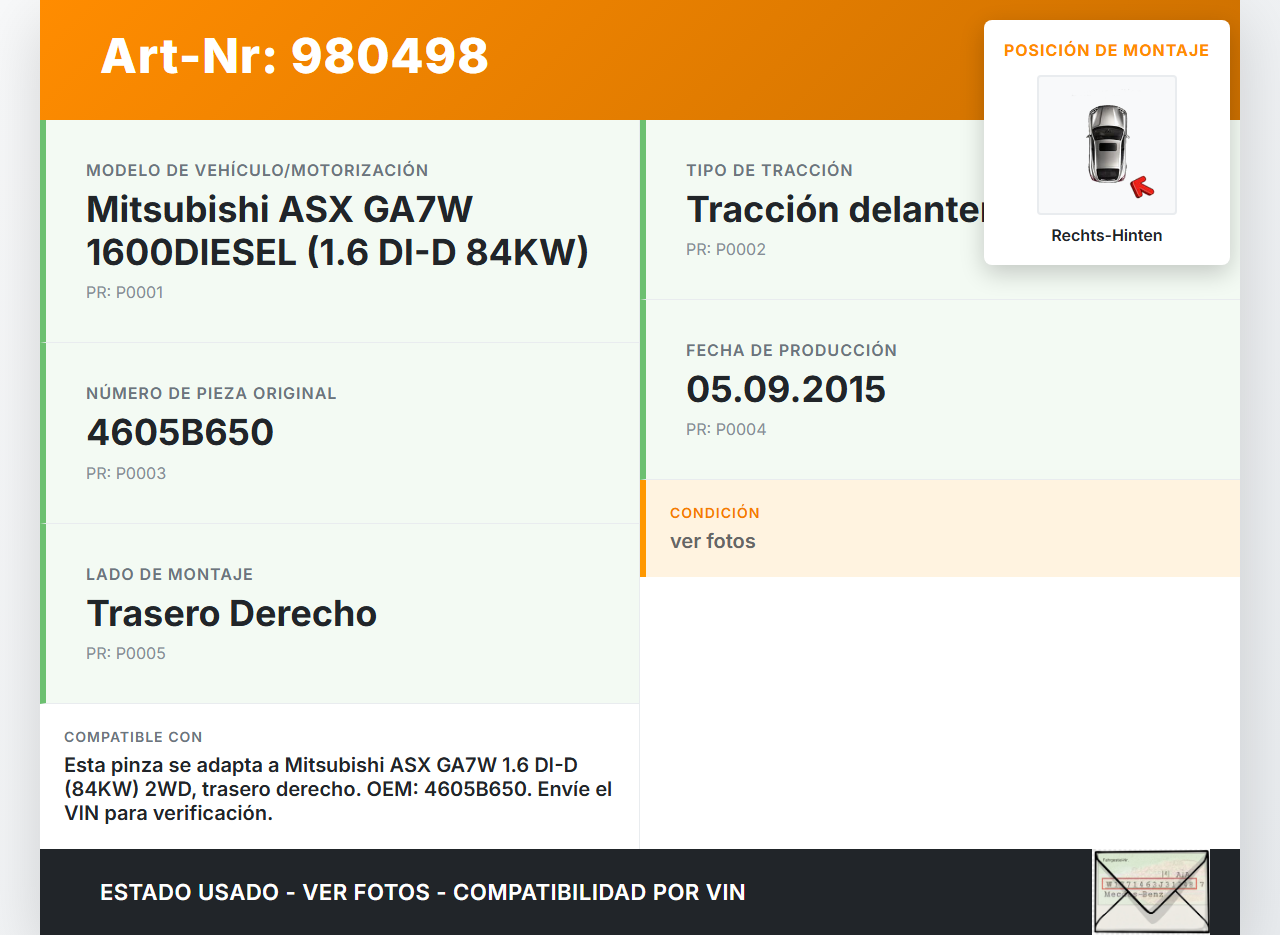Click the ESTADO USADO footer banner text
1280x935 pixels.
pos(422,892)
